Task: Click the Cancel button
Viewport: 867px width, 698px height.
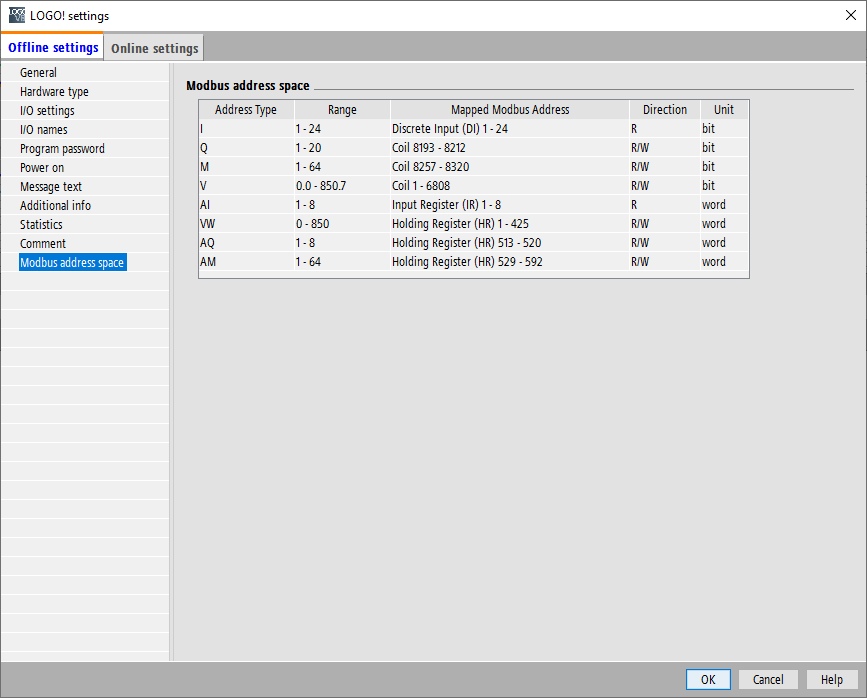Action: [x=768, y=679]
